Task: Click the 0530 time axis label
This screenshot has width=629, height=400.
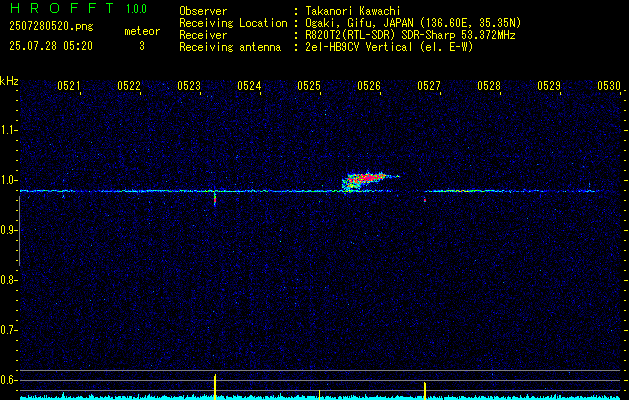Action: [x=609, y=85]
